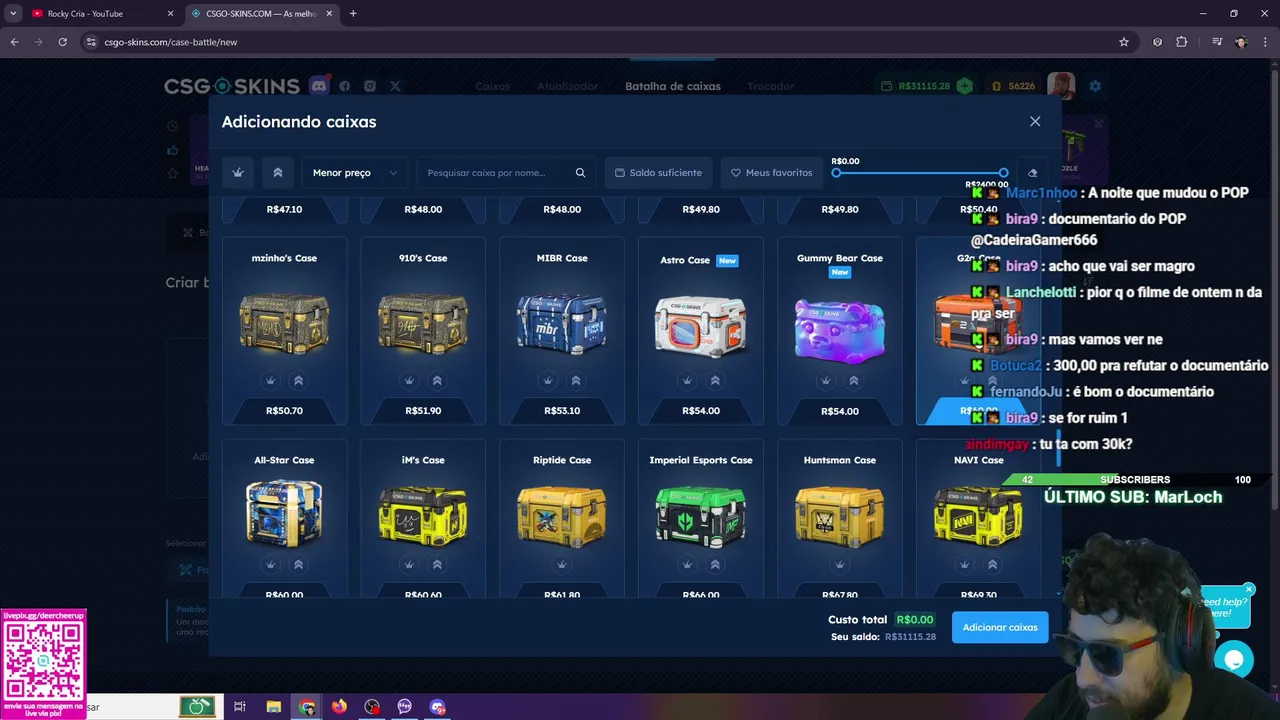Screen dimensions: 1280x720
Task: Click the crown icon on 910's Case
Action: 409,380
